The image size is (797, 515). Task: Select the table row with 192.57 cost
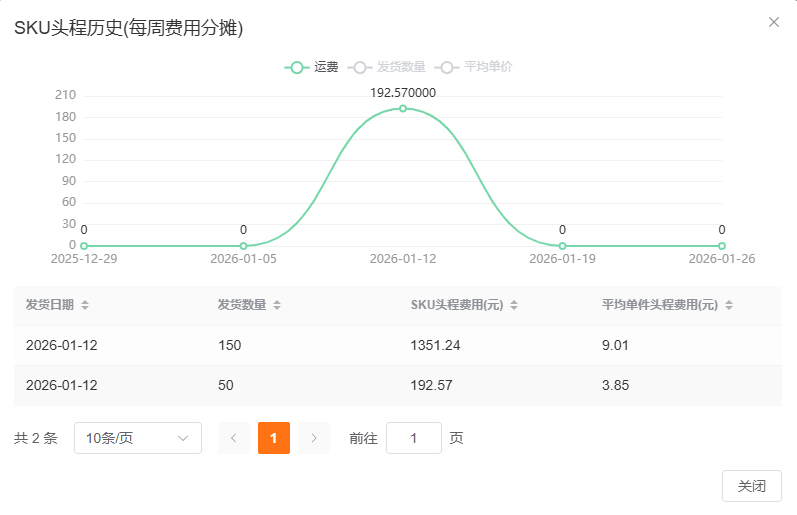pyautogui.click(x=398, y=385)
